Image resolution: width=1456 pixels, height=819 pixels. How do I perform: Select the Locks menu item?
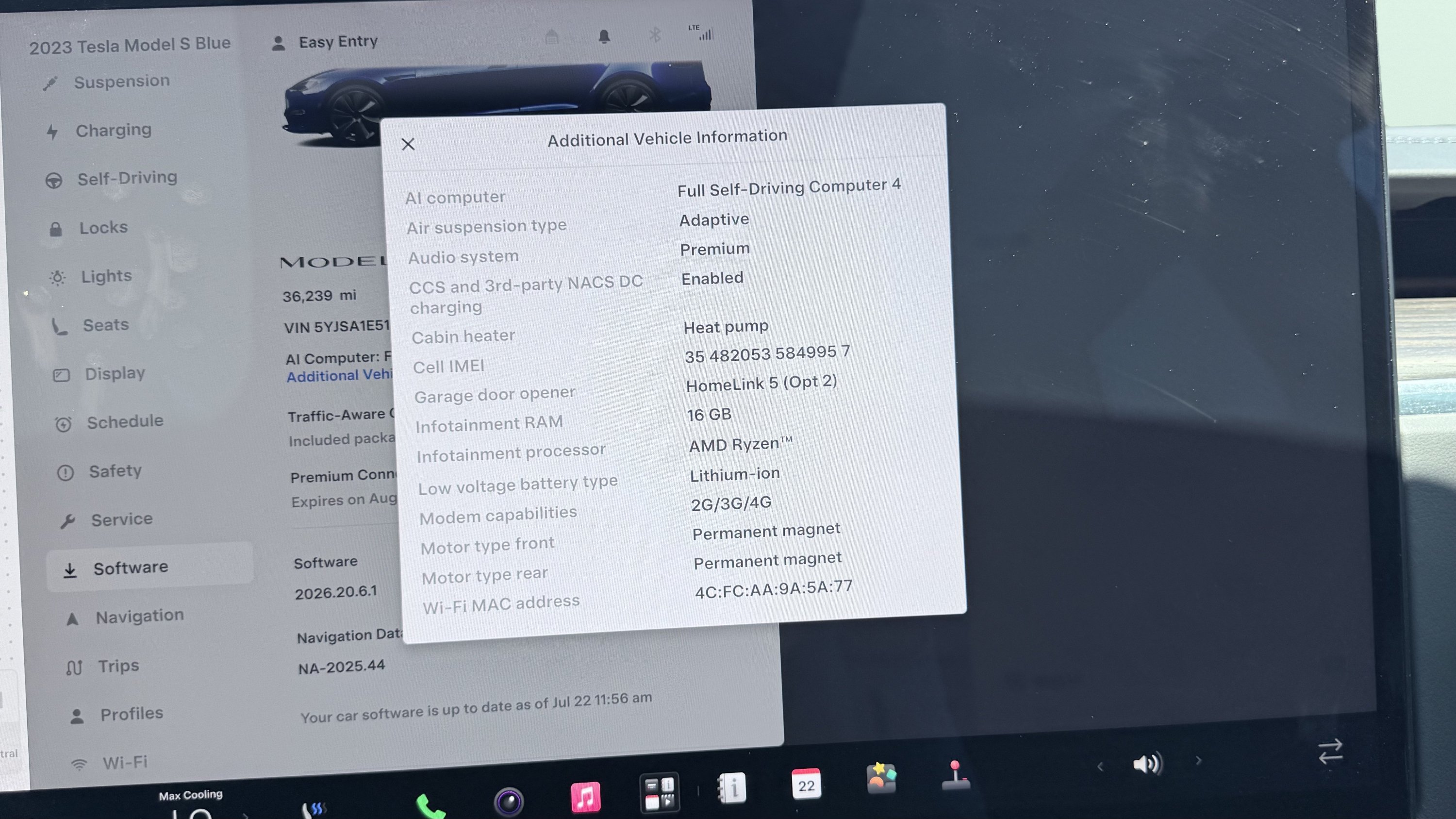pyautogui.click(x=89, y=228)
